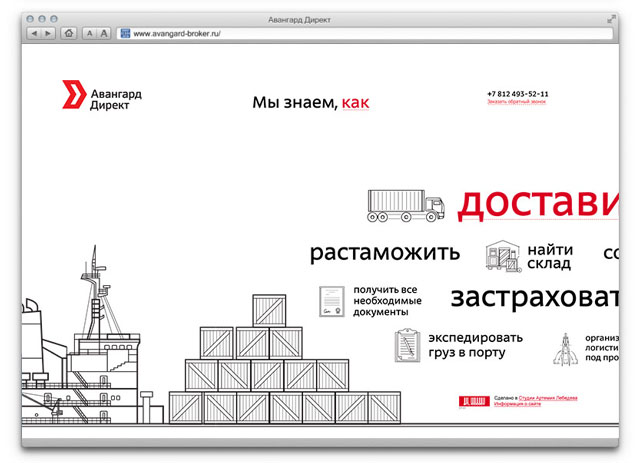This screenshot has height=463, width=640.
Task: Decrease page text size with small A
Action: [89, 33]
